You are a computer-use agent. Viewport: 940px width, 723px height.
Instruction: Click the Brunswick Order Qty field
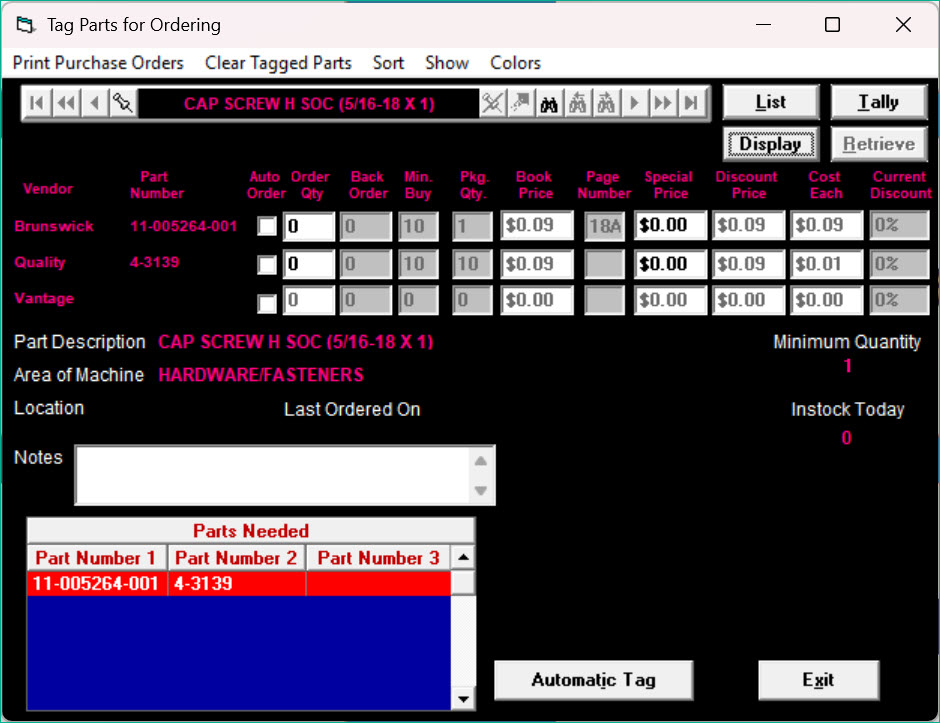(x=308, y=226)
